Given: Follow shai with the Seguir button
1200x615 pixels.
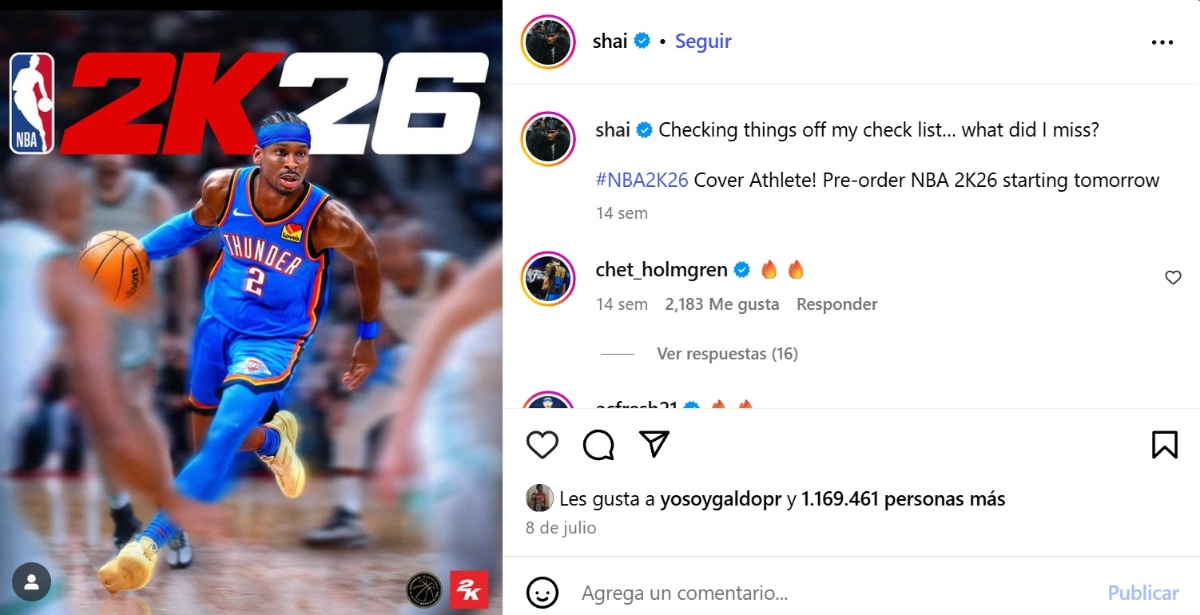Looking at the screenshot, I should coord(703,41).
